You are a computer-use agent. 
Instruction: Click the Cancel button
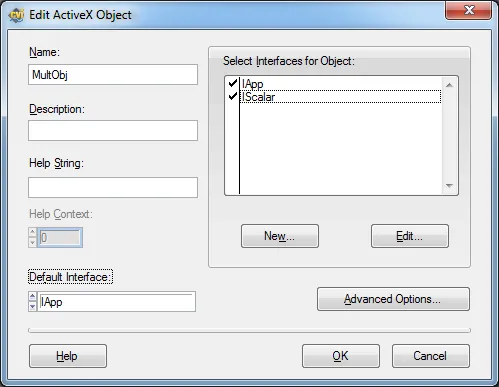pos(431,356)
